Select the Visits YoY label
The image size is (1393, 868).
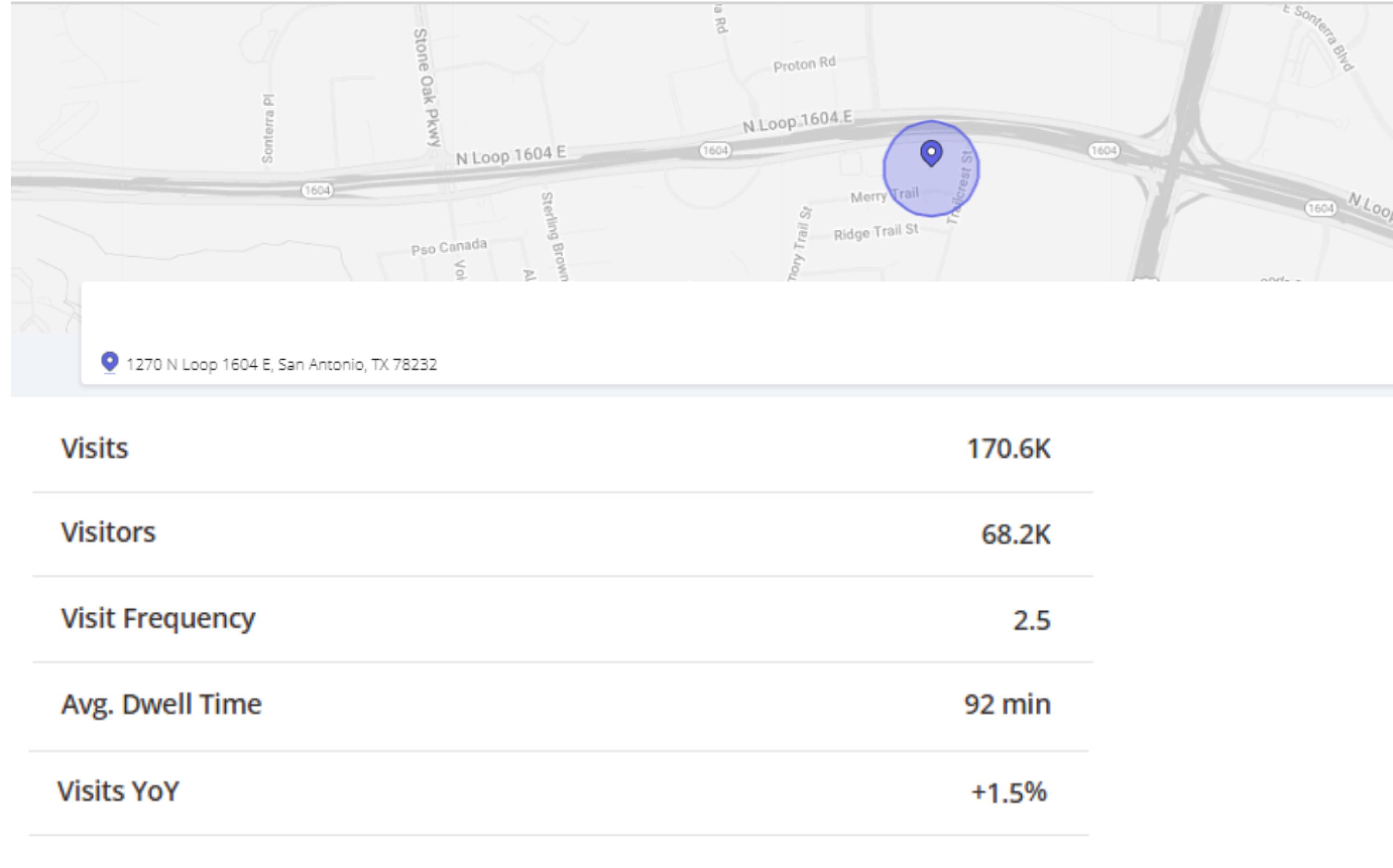118,790
